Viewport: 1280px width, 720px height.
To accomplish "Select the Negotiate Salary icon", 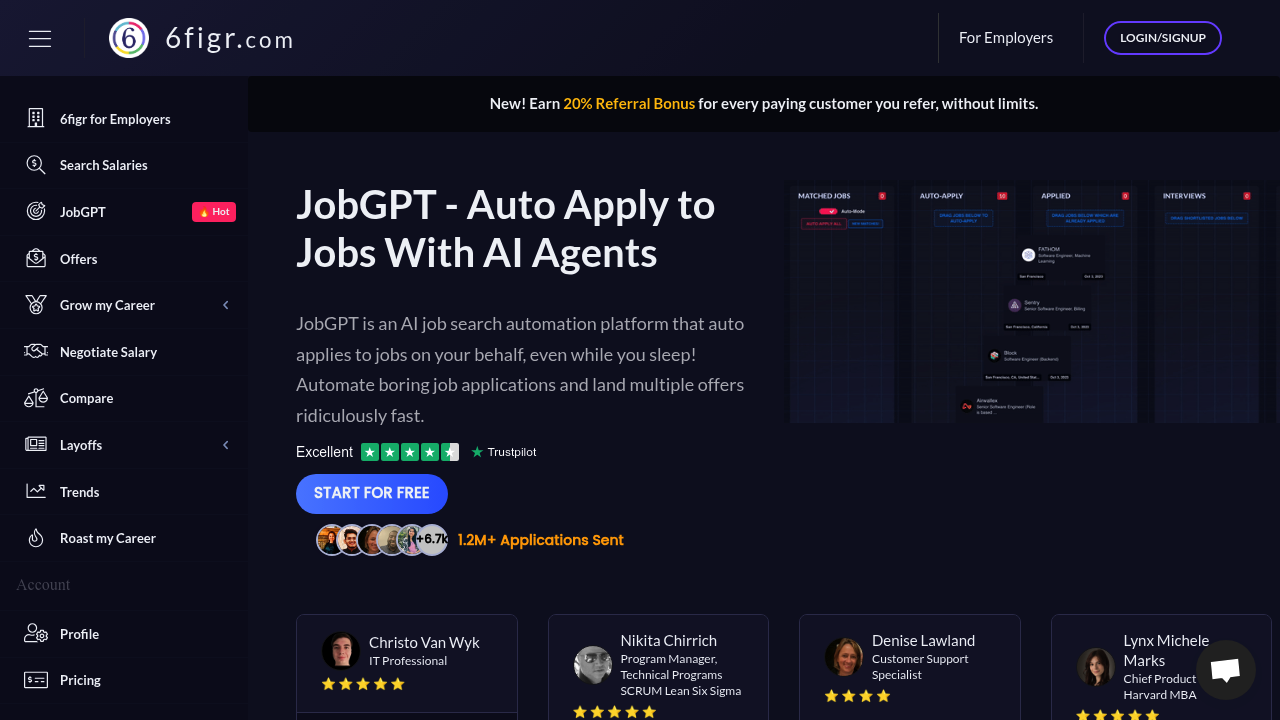I will point(35,351).
